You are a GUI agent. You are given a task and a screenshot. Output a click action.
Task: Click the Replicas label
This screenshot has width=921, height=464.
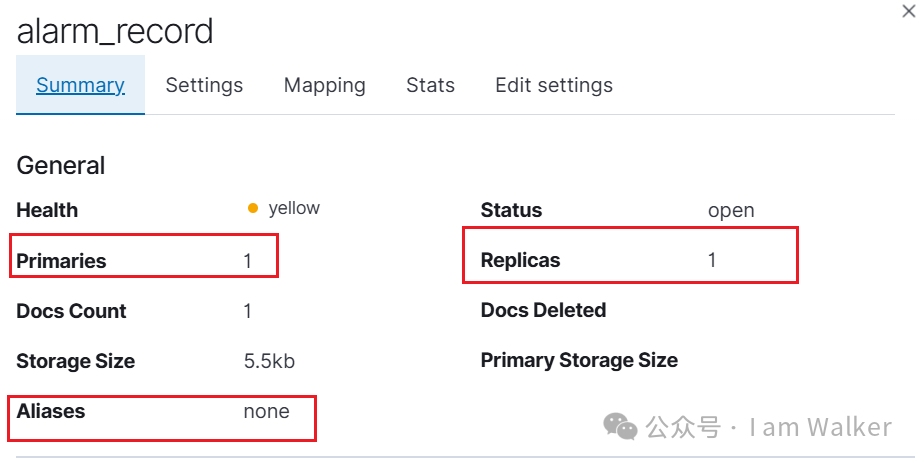tap(520, 260)
